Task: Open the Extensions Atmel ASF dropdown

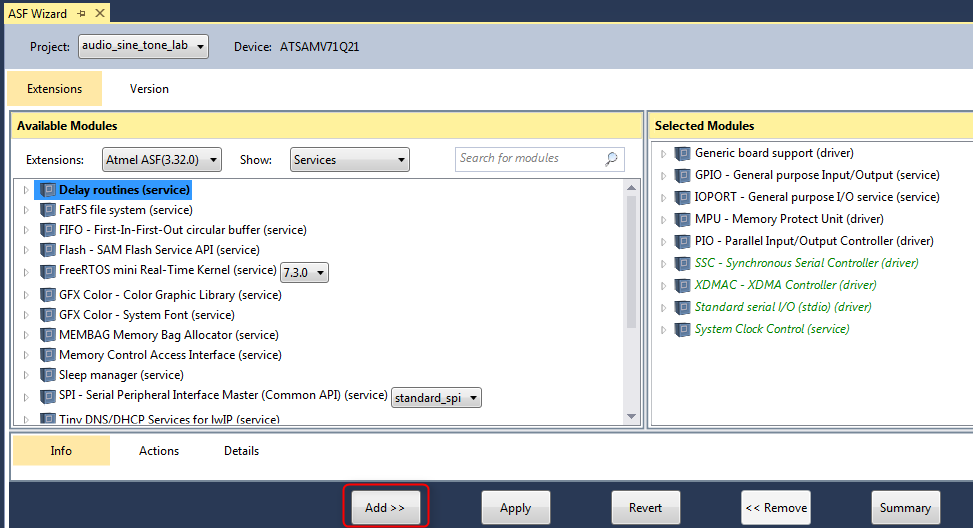Action: pos(165,160)
